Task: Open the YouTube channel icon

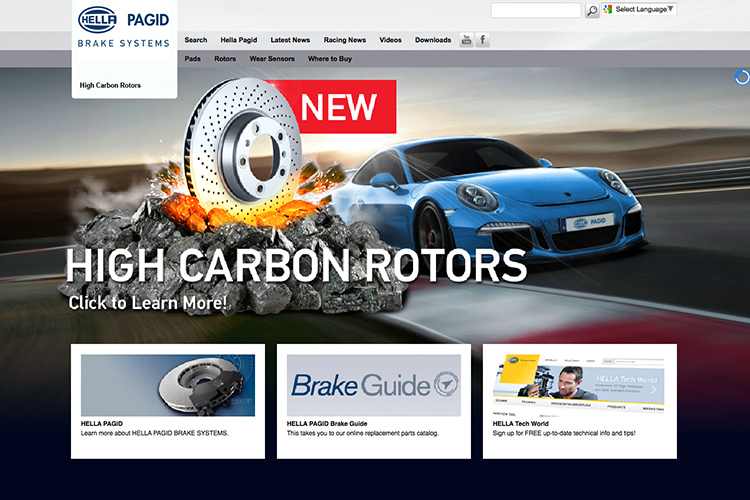Action: click(466, 40)
